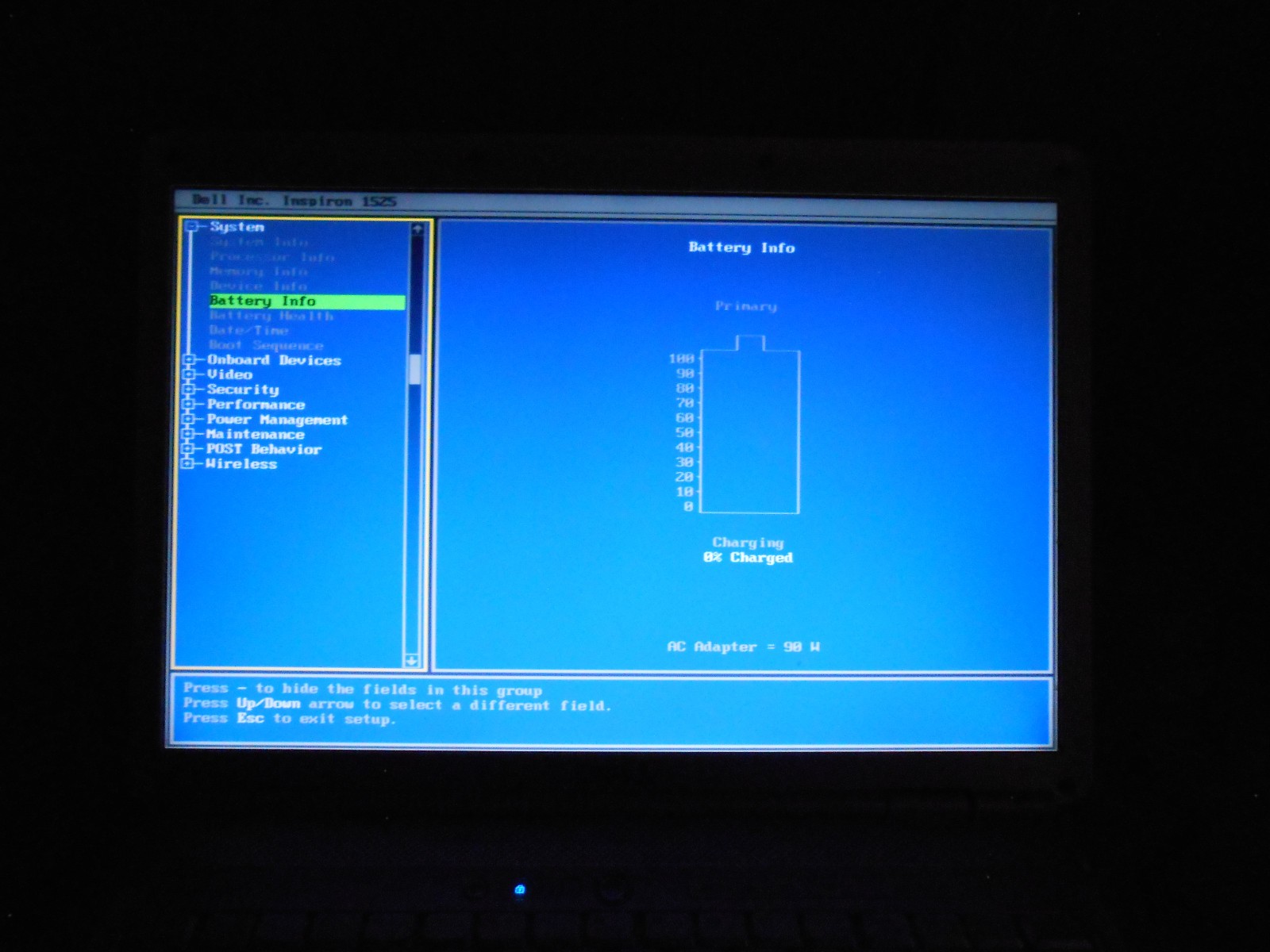This screenshot has height=952, width=1270.
Task: Click the 100 mark on battery scale
Action: pos(681,359)
